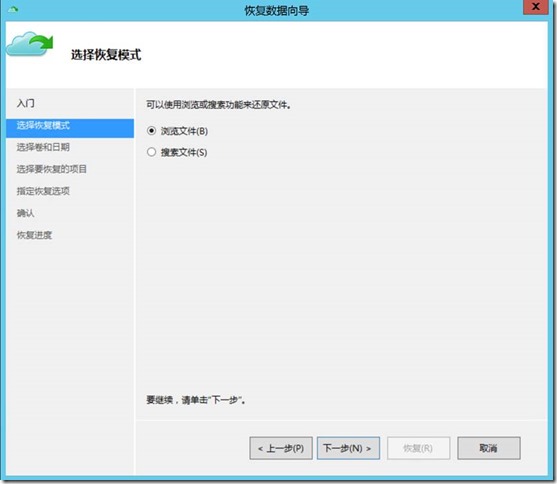The image size is (557, 484).
Task: Click the 取消 cancel button
Action: click(489, 448)
